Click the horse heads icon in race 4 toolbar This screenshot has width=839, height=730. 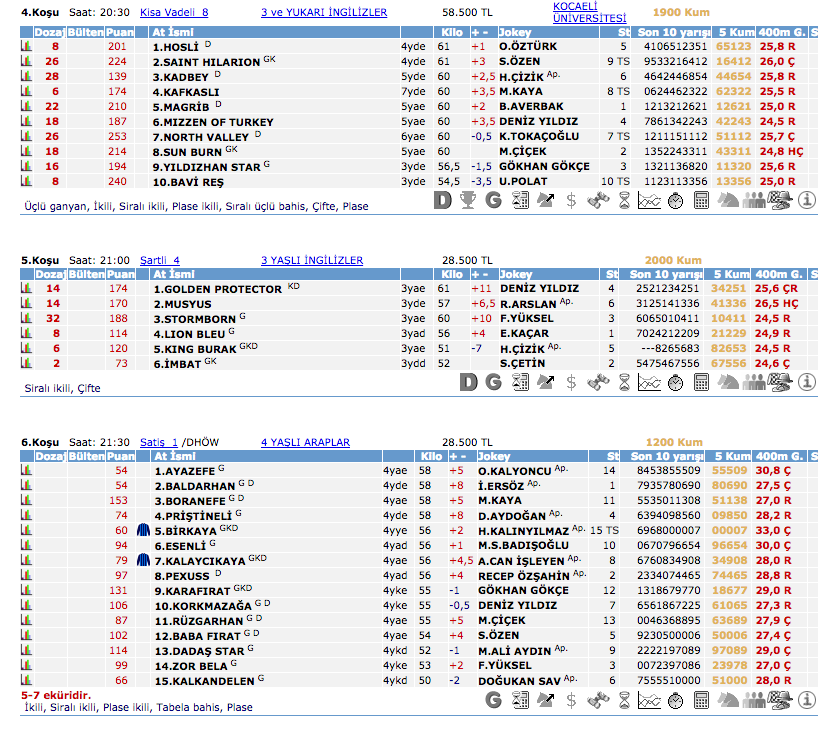[729, 200]
